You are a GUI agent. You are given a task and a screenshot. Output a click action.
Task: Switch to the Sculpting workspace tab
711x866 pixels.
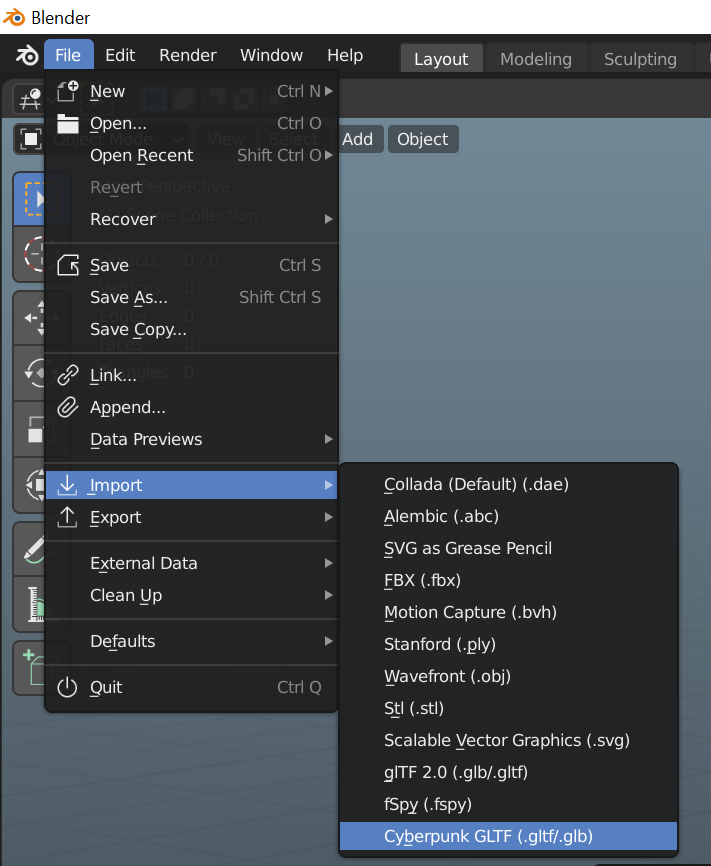[640, 59]
